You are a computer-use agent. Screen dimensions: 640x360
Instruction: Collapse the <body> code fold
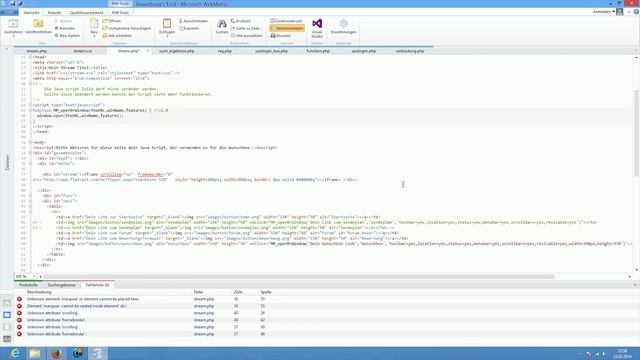click(30, 142)
